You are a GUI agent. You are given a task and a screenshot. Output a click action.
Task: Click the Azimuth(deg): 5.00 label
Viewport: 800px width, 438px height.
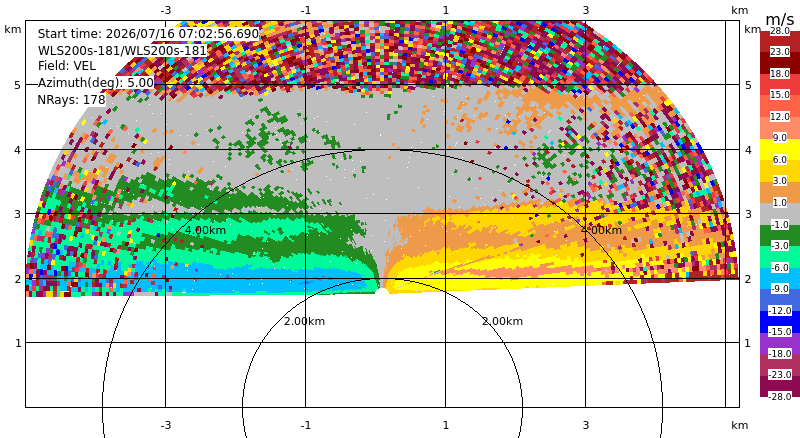point(95,83)
